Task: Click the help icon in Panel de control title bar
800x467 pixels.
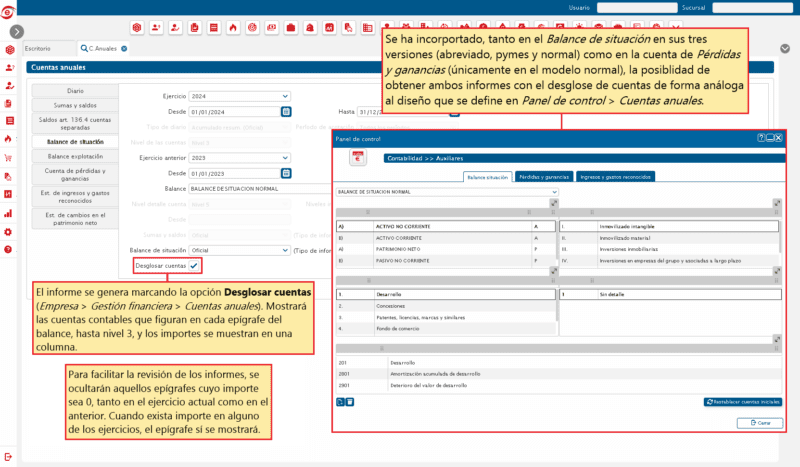Action: click(761, 138)
